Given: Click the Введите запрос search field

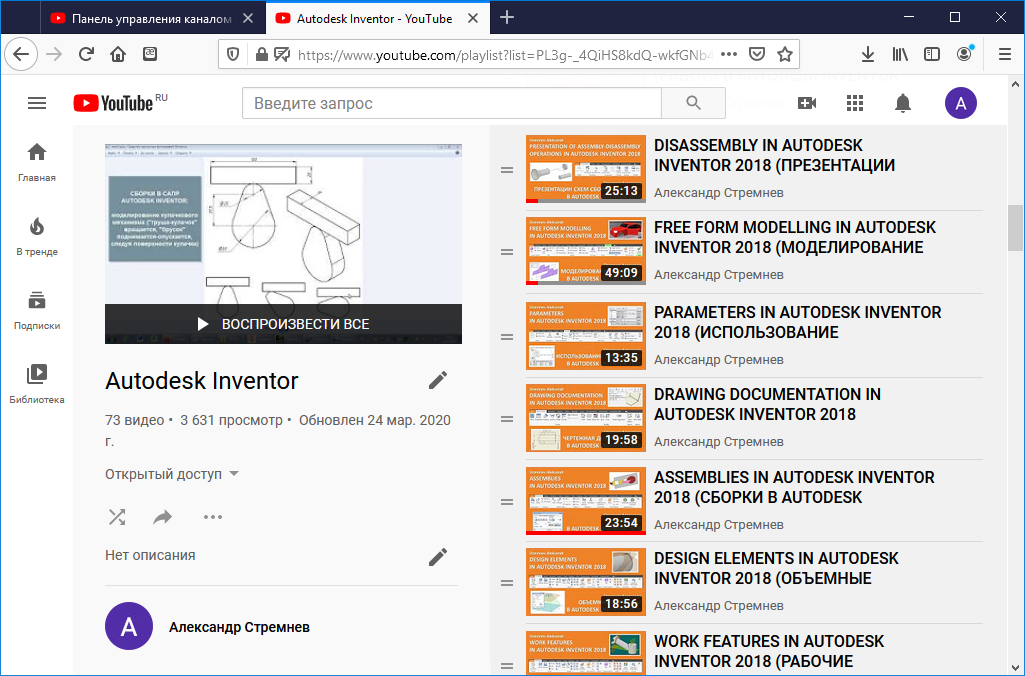Looking at the screenshot, I should (x=452, y=103).
